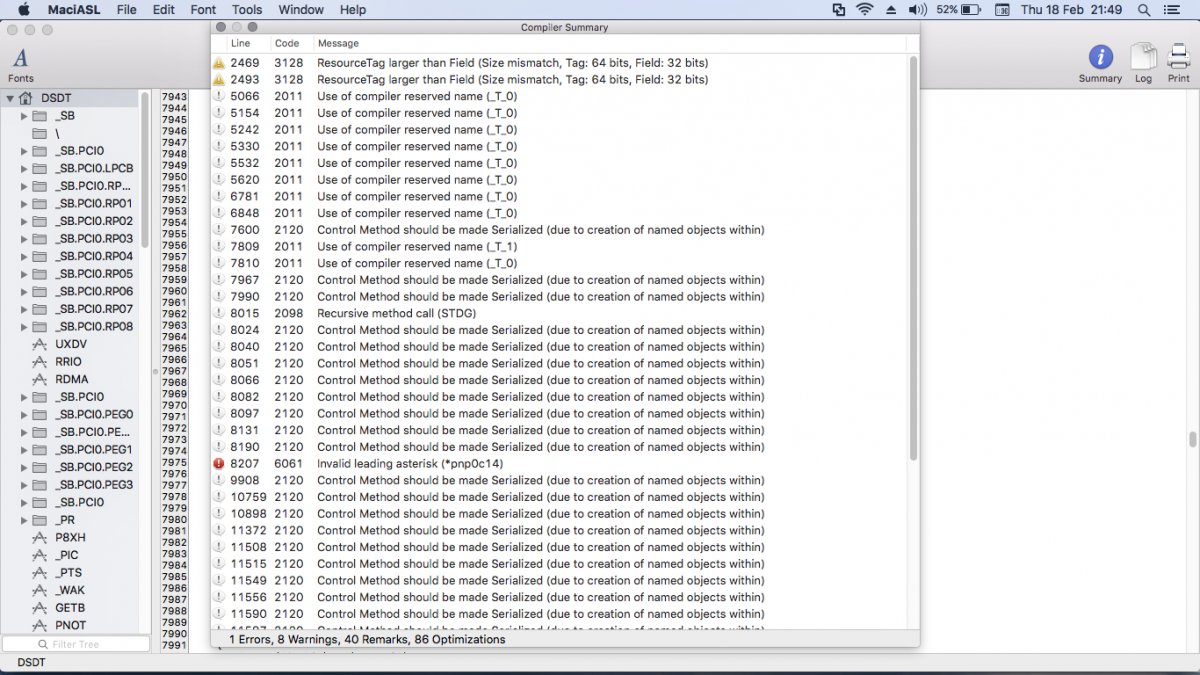Image resolution: width=1200 pixels, height=675 pixels.
Task: Open the Edit menu
Action: [x=163, y=9]
